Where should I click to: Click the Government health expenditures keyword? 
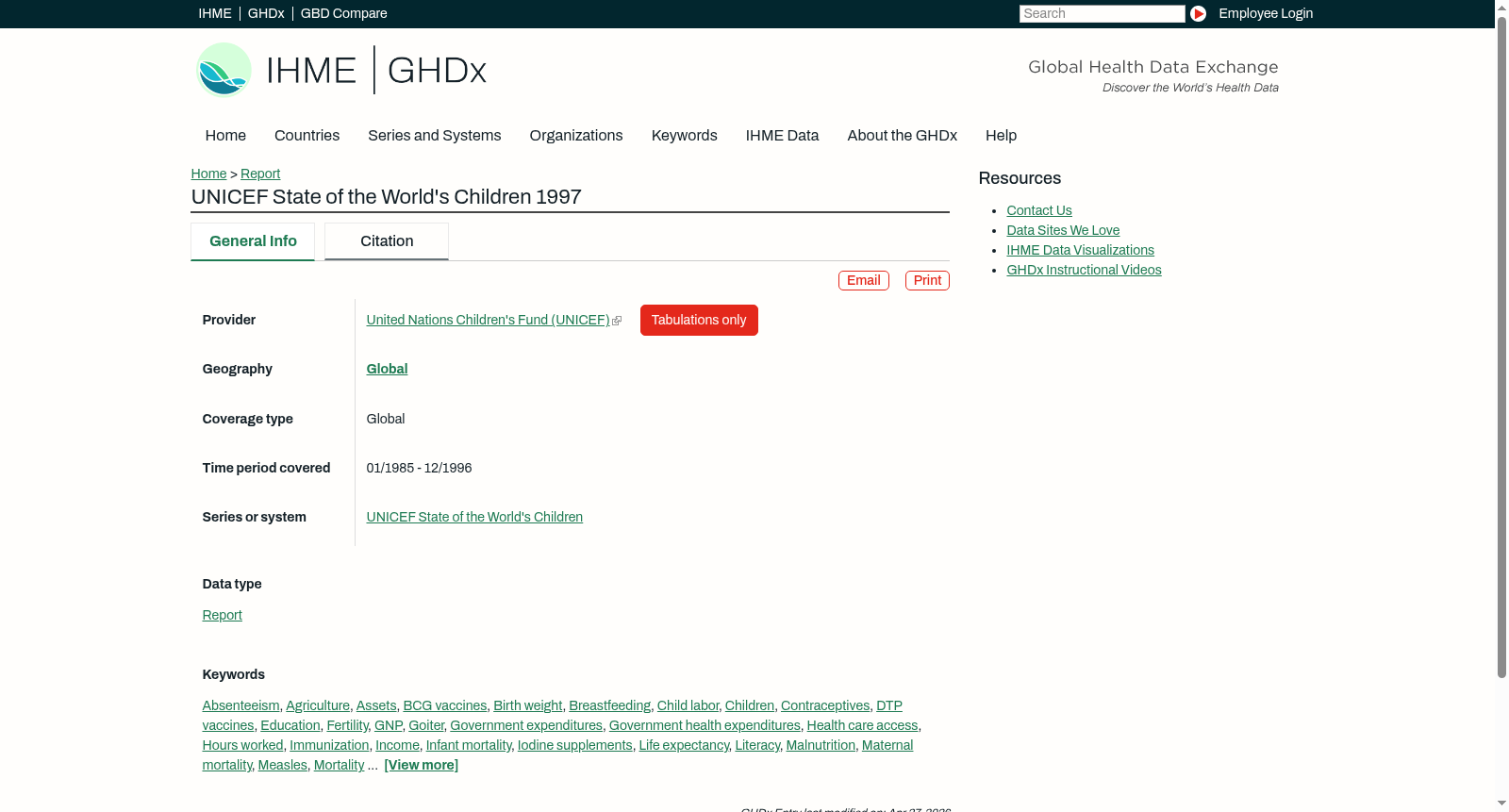pos(705,725)
